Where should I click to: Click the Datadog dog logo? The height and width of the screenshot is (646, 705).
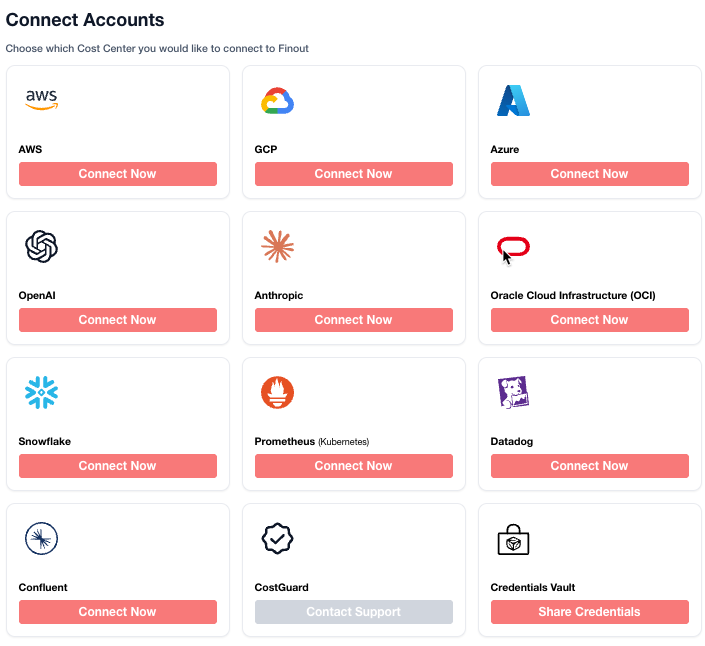click(x=513, y=392)
